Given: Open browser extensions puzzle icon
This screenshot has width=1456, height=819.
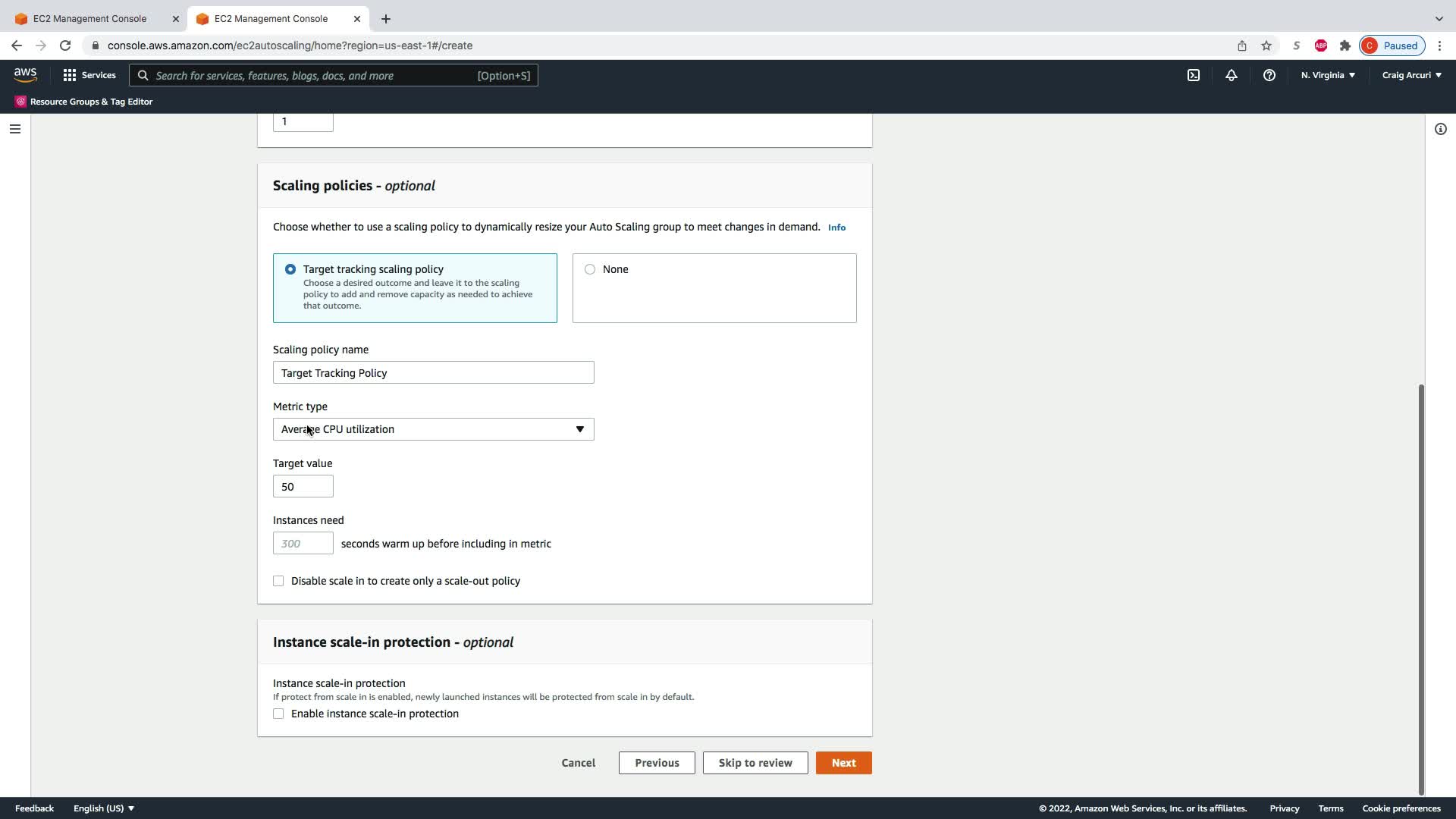Looking at the screenshot, I should pyautogui.click(x=1345, y=45).
